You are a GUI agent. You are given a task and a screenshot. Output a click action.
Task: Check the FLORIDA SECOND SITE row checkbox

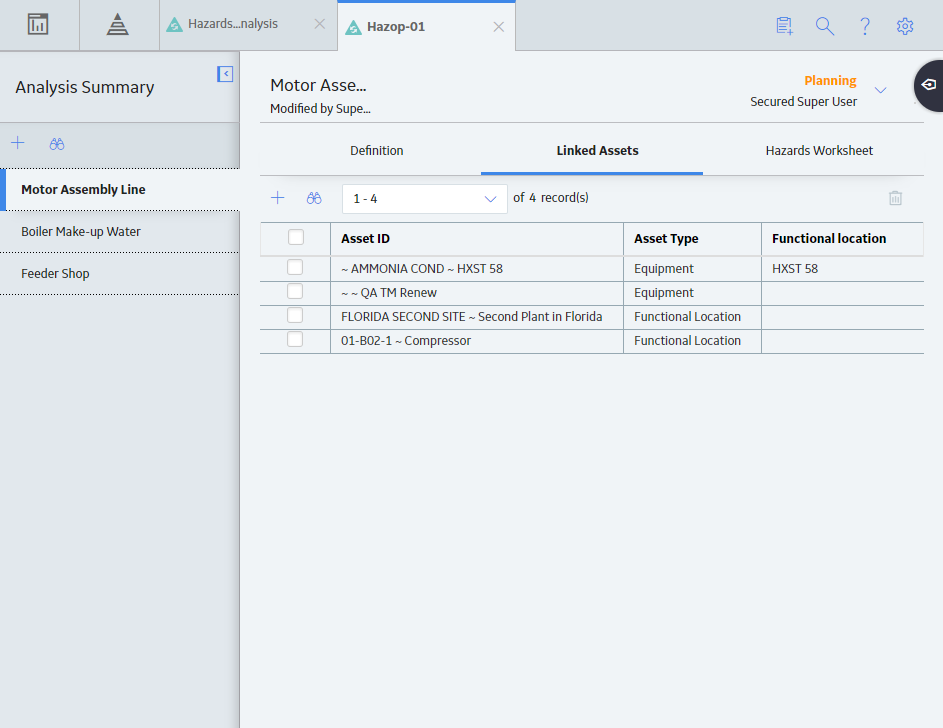[295, 316]
